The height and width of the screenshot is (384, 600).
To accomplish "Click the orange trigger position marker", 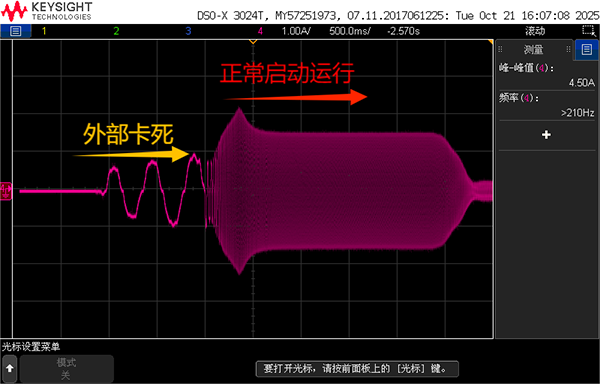I will [x=253, y=41].
